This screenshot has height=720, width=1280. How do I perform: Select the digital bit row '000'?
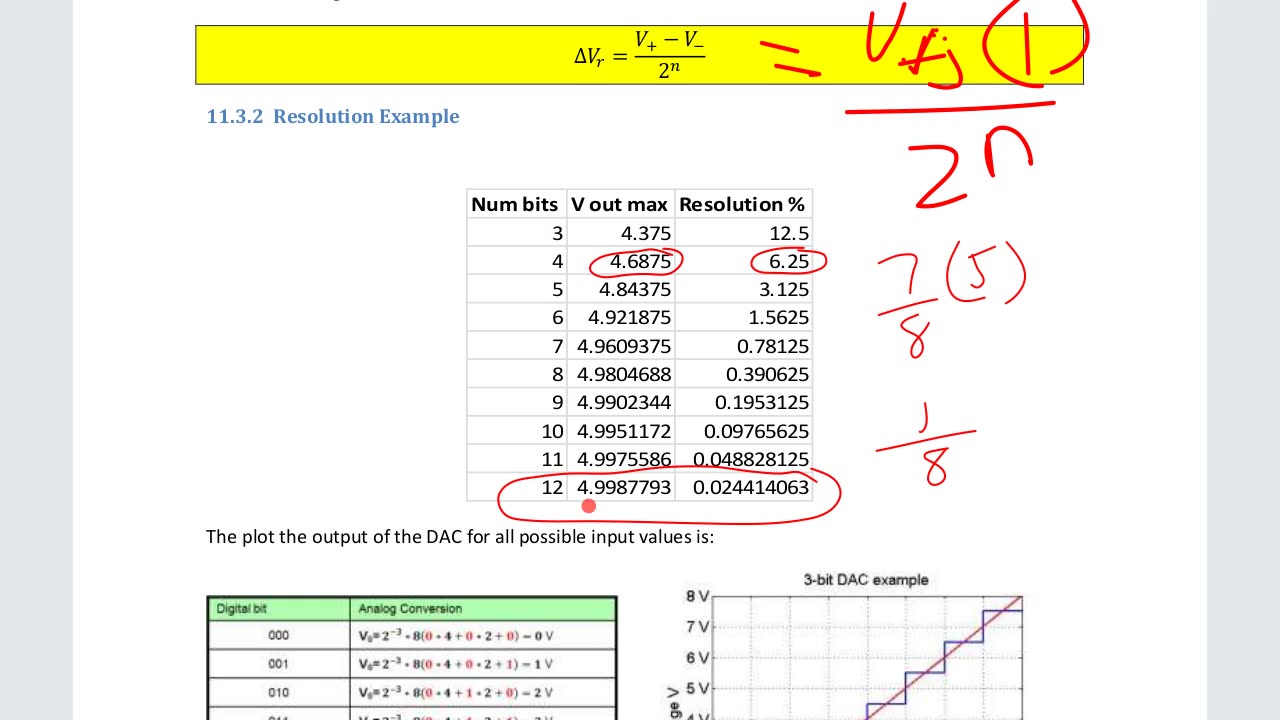tap(279, 635)
